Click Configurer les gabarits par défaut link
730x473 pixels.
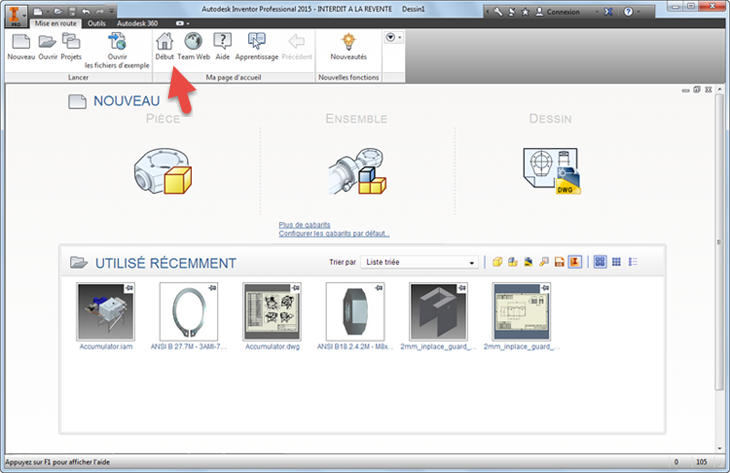(x=334, y=233)
